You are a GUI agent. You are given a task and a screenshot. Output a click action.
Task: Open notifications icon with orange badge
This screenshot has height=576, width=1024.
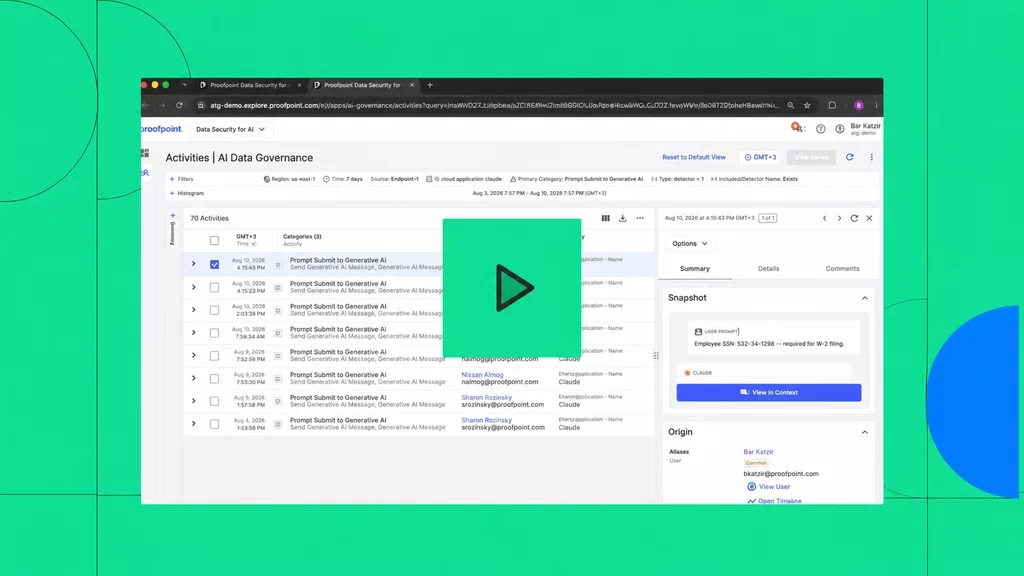click(797, 128)
